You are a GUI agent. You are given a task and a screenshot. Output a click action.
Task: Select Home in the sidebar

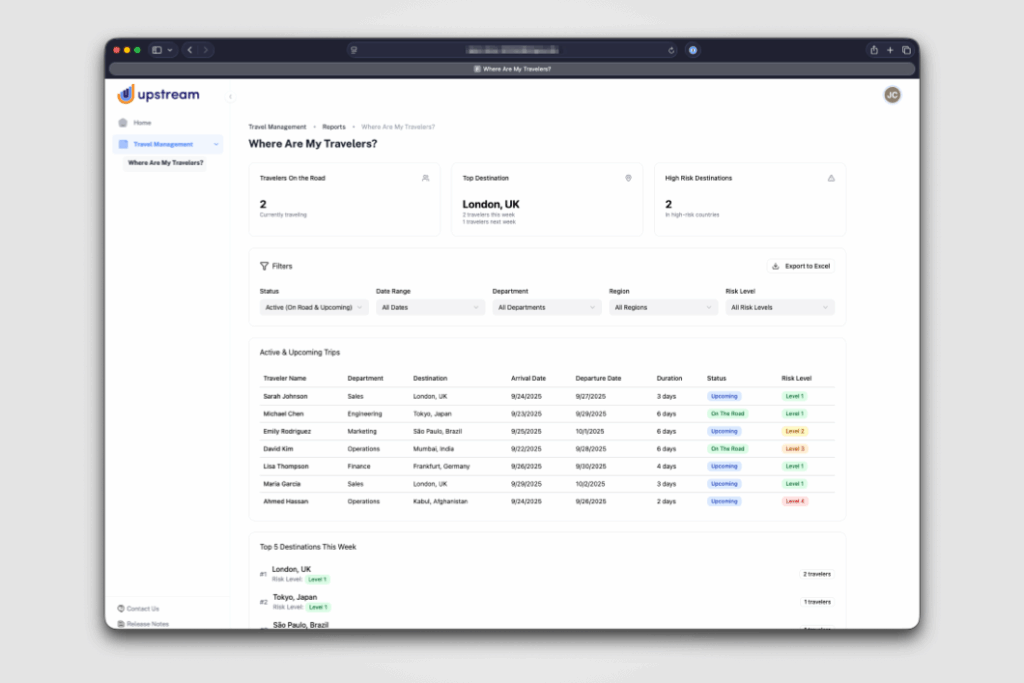[142, 123]
